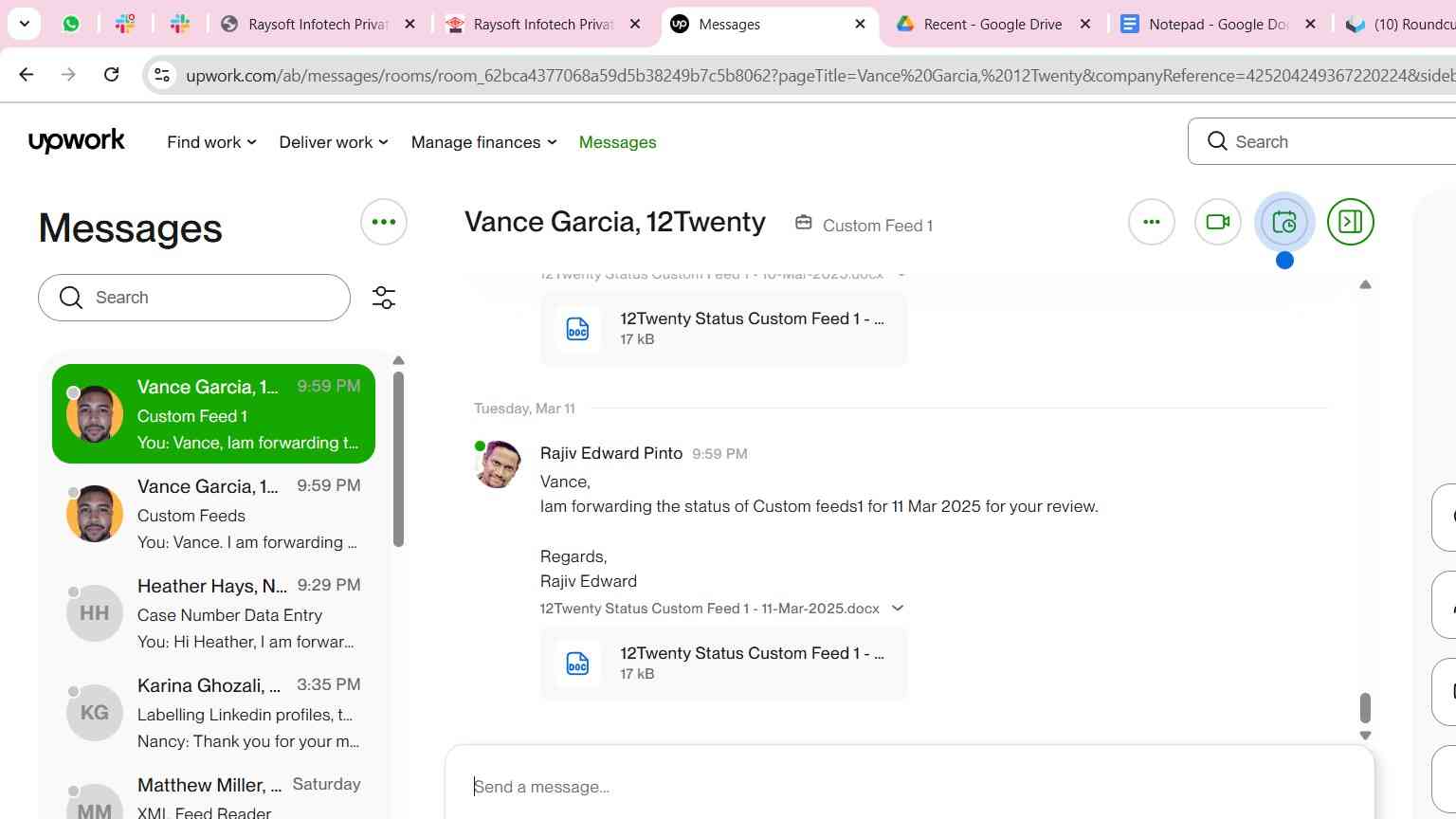Expand the Find work menu
The width and height of the screenshot is (1456, 819).
(211, 142)
